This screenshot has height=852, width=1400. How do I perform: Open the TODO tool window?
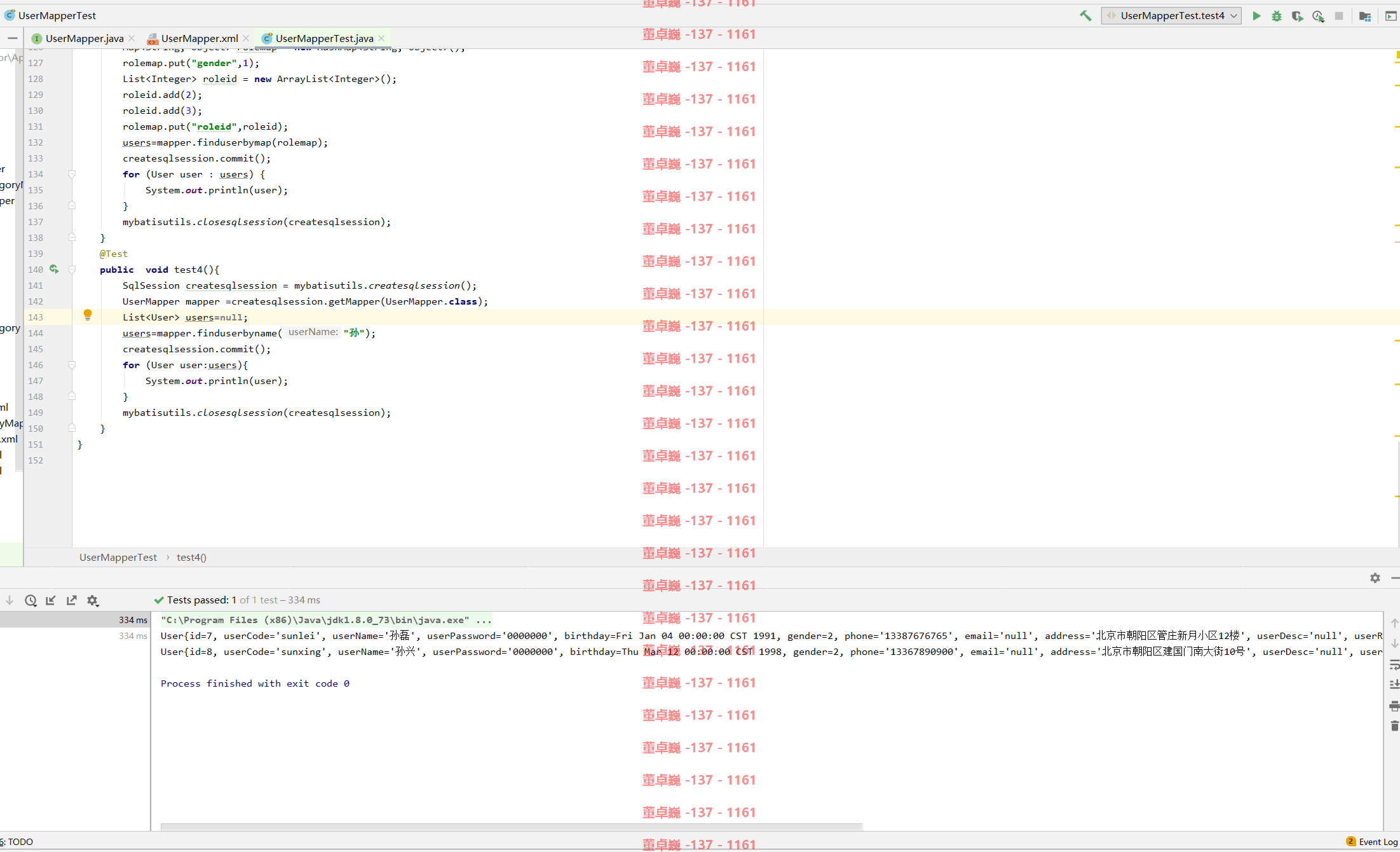pos(17,842)
